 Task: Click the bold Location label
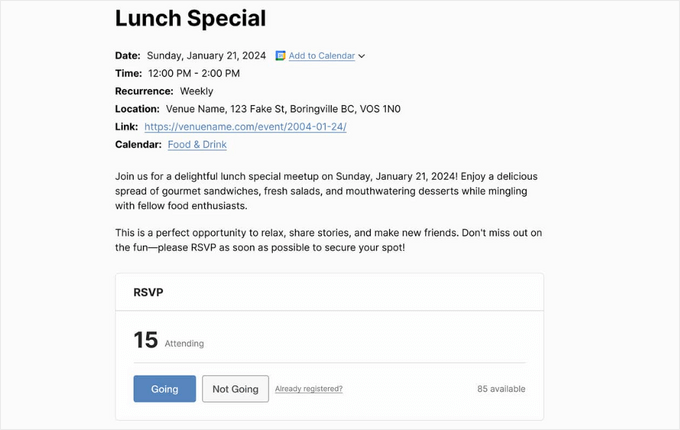click(137, 109)
